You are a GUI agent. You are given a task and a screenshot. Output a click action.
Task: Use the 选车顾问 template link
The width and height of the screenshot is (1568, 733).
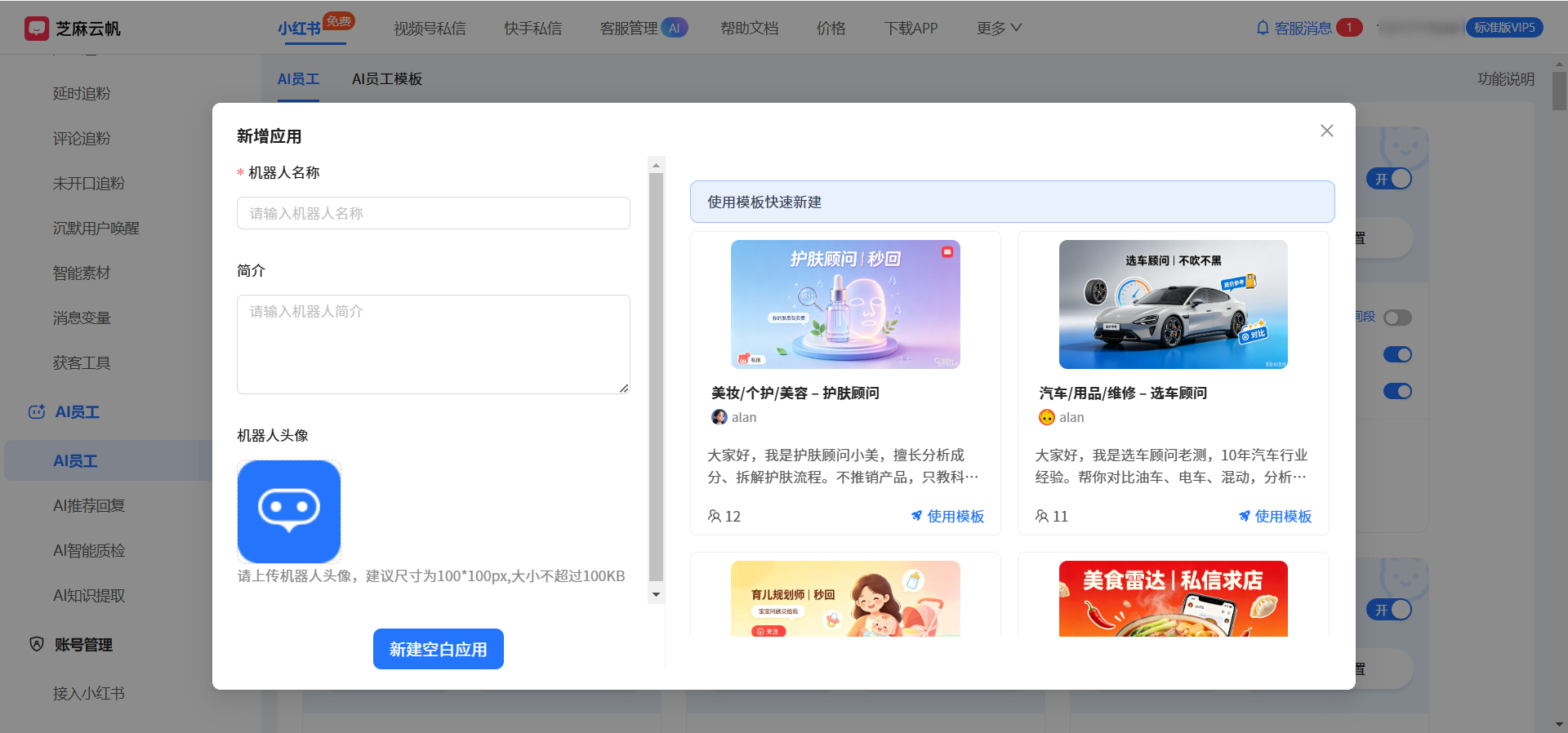tap(1275, 516)
